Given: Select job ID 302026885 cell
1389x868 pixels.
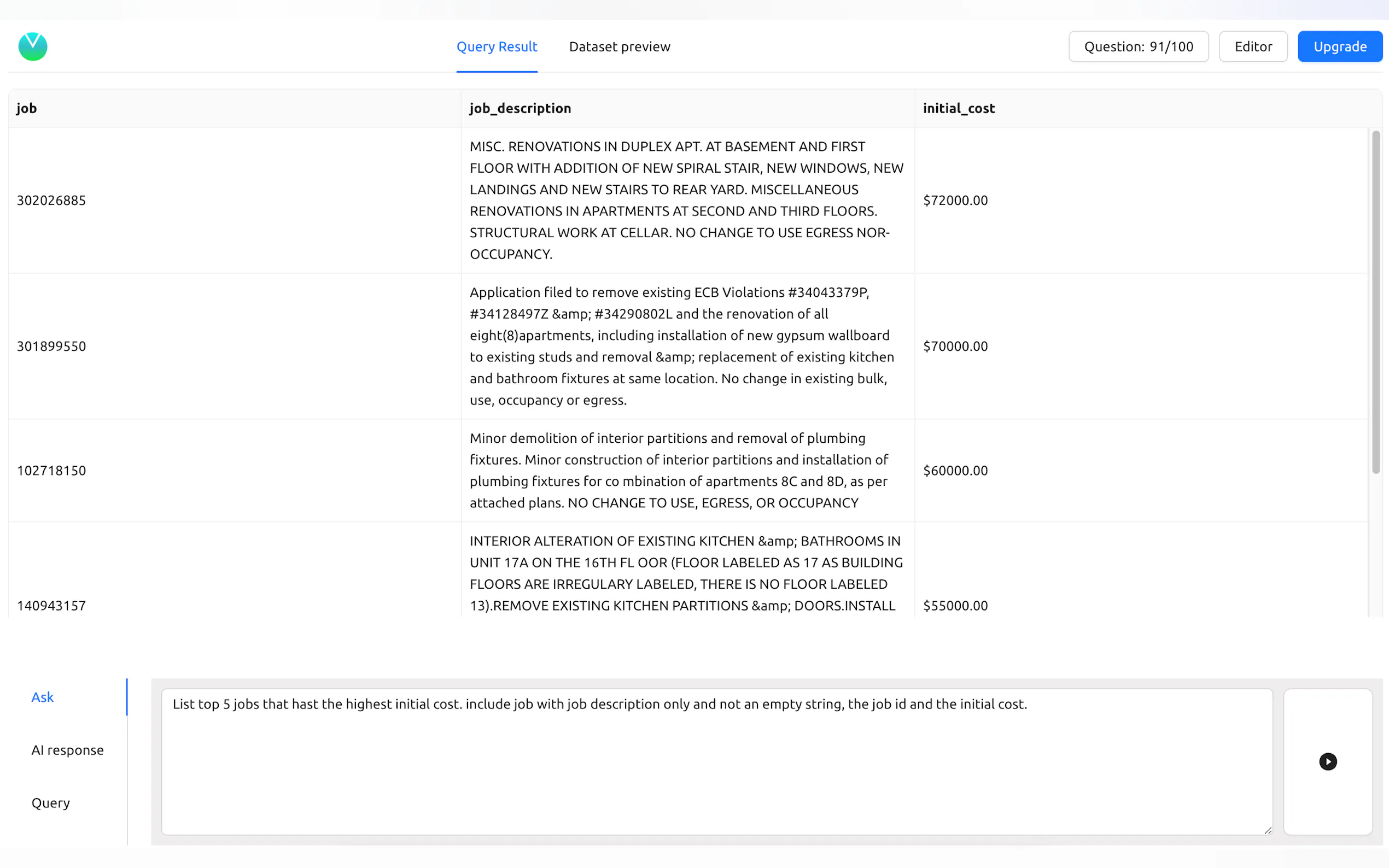Looking at the screenshot, I should point(51,201).
